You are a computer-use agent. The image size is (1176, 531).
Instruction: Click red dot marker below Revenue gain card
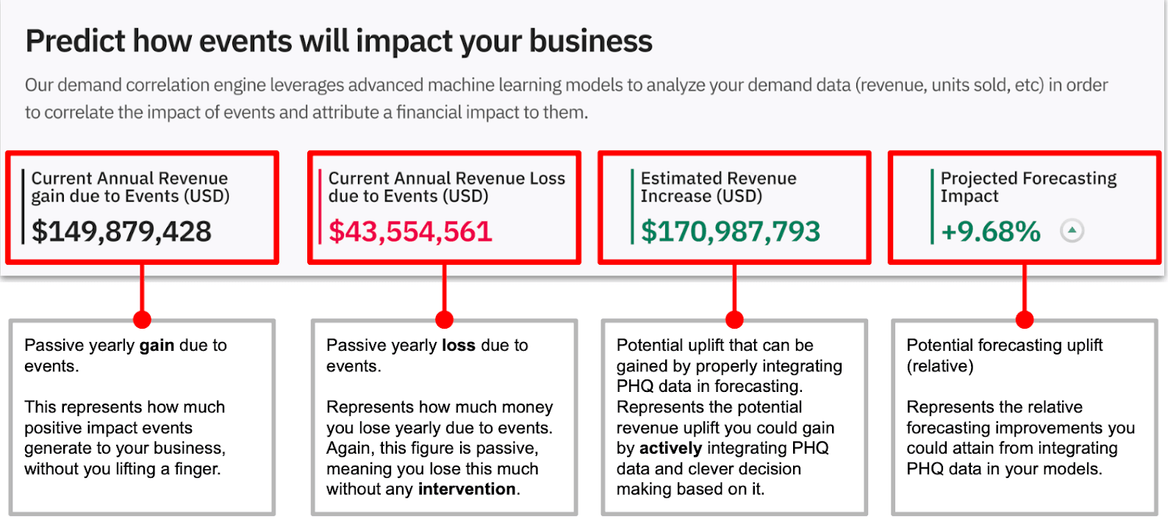click(x=142, y=320)
